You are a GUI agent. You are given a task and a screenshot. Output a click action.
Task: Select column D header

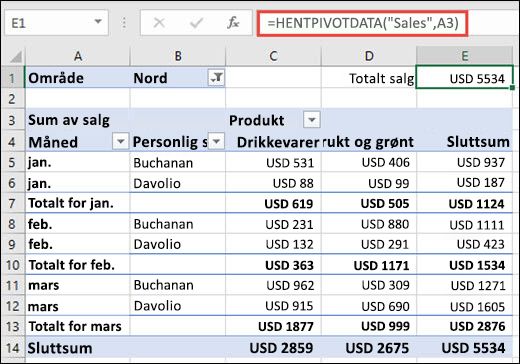pyautogui.click(x=369, y=56)
